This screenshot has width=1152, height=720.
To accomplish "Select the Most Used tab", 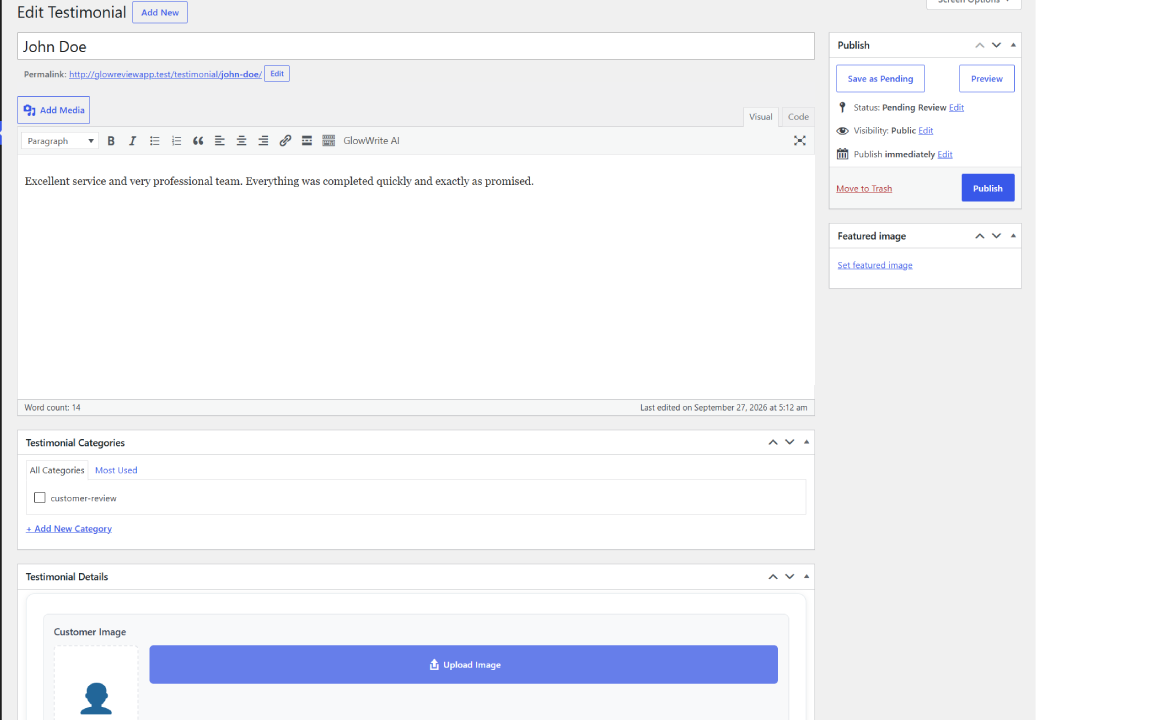I will pos(116,470).
